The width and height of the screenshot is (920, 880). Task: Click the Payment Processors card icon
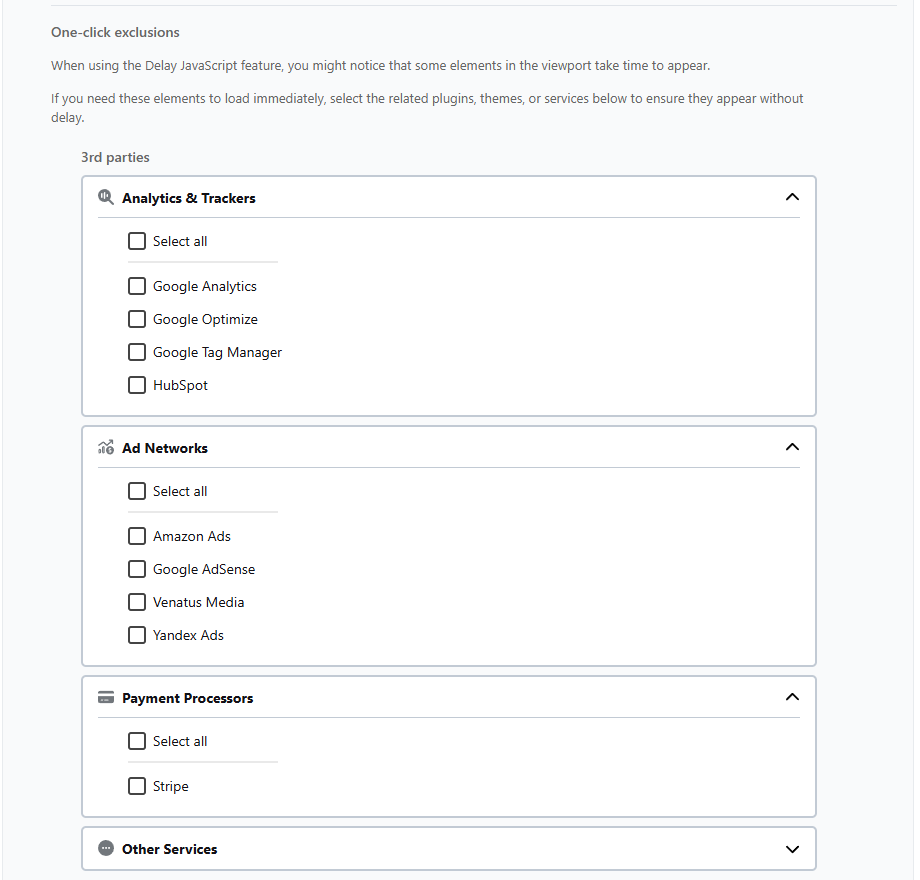point(106,697)
